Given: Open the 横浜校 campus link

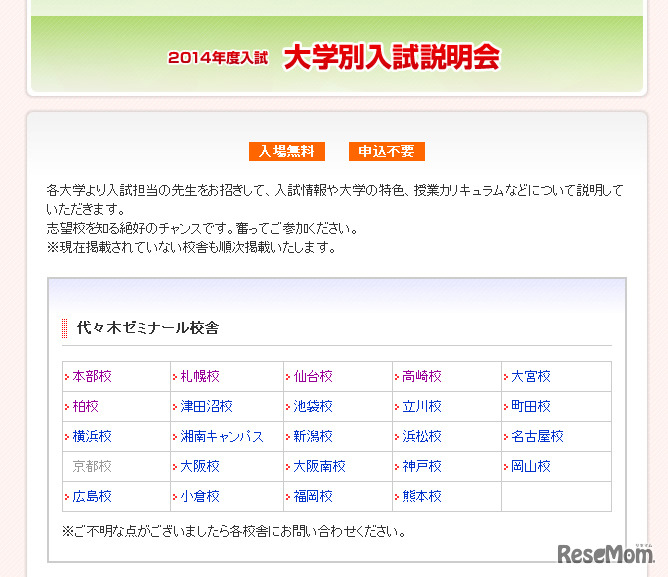Looking at the screenshot, I should tap(92, 436).
